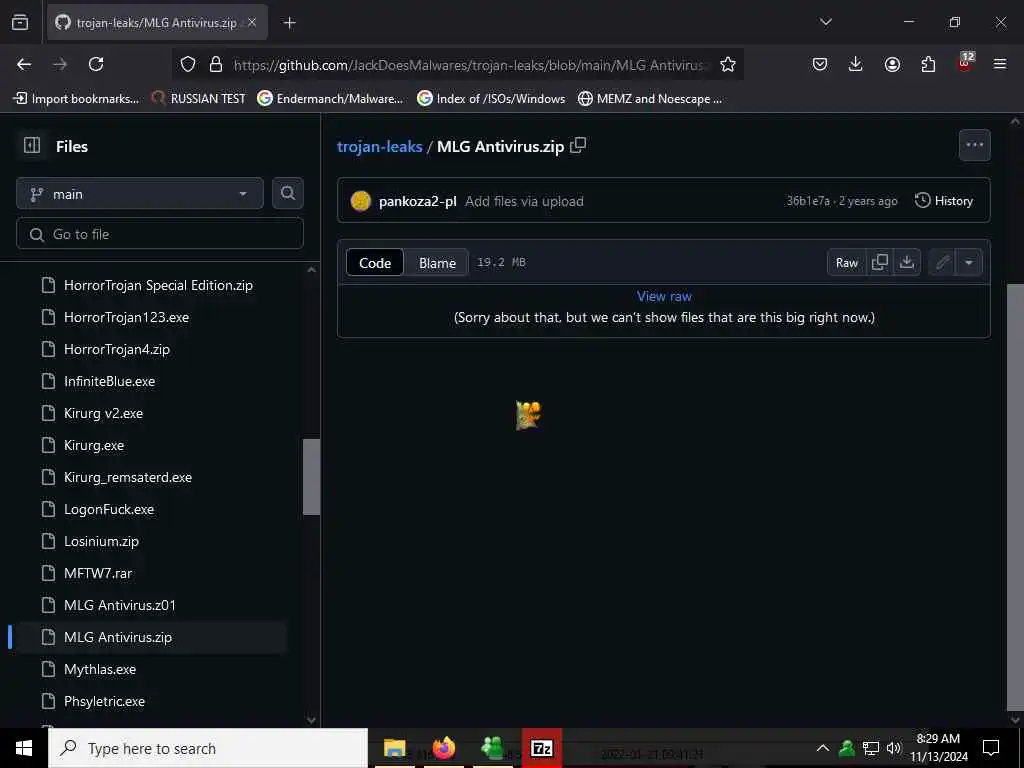Click the list all tabs chevron
The image size is (1024, 768).
pyautogui.click(x=825, y=22)
